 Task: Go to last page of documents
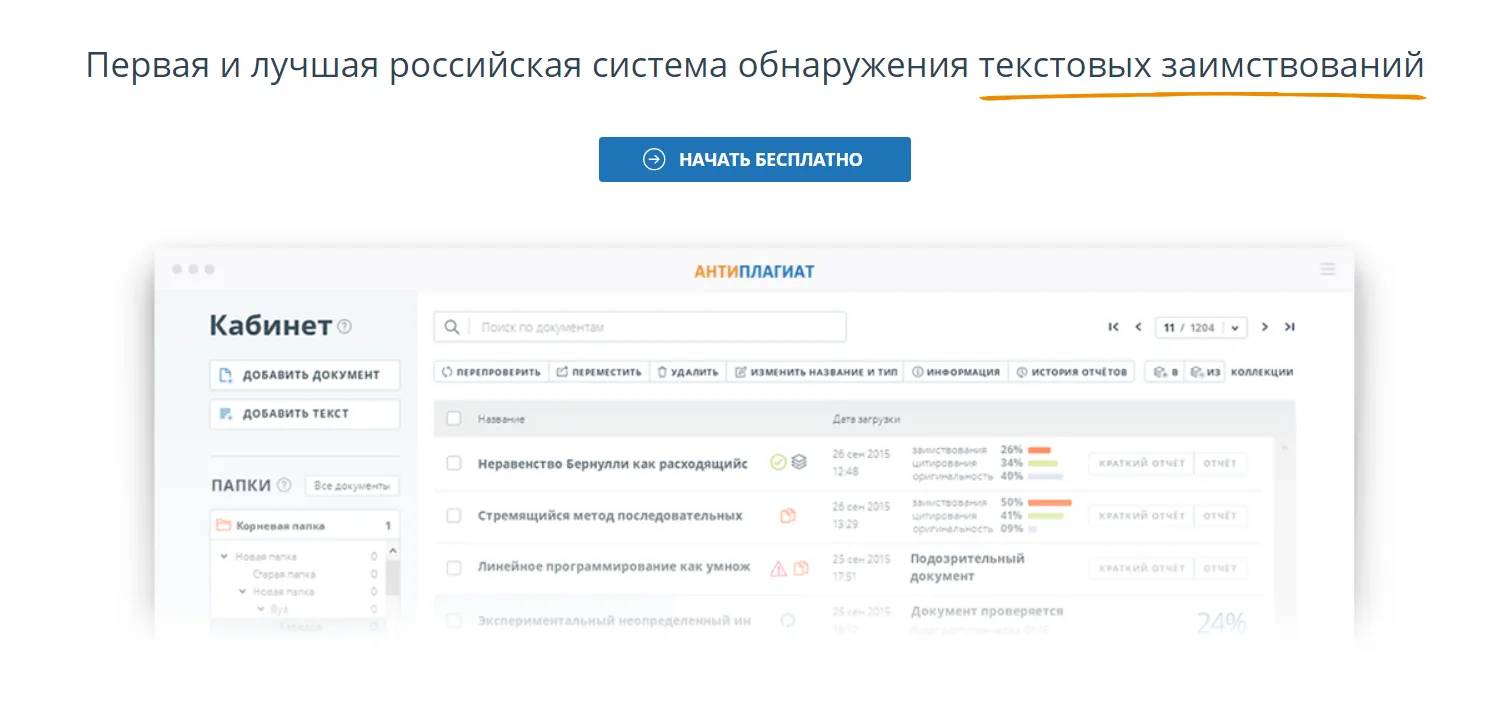pos(1290,327)
